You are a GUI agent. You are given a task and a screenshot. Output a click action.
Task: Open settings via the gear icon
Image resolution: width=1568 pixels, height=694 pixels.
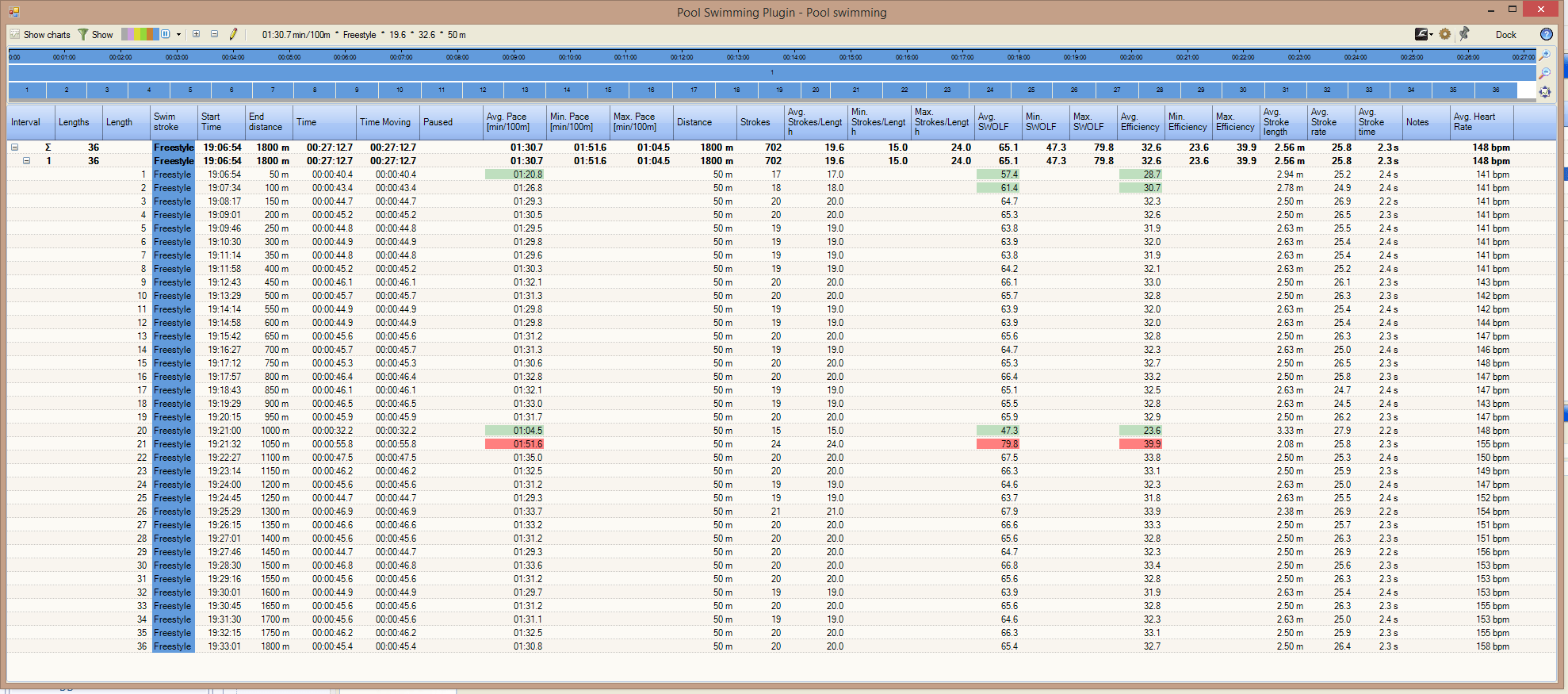[1445, 34]
